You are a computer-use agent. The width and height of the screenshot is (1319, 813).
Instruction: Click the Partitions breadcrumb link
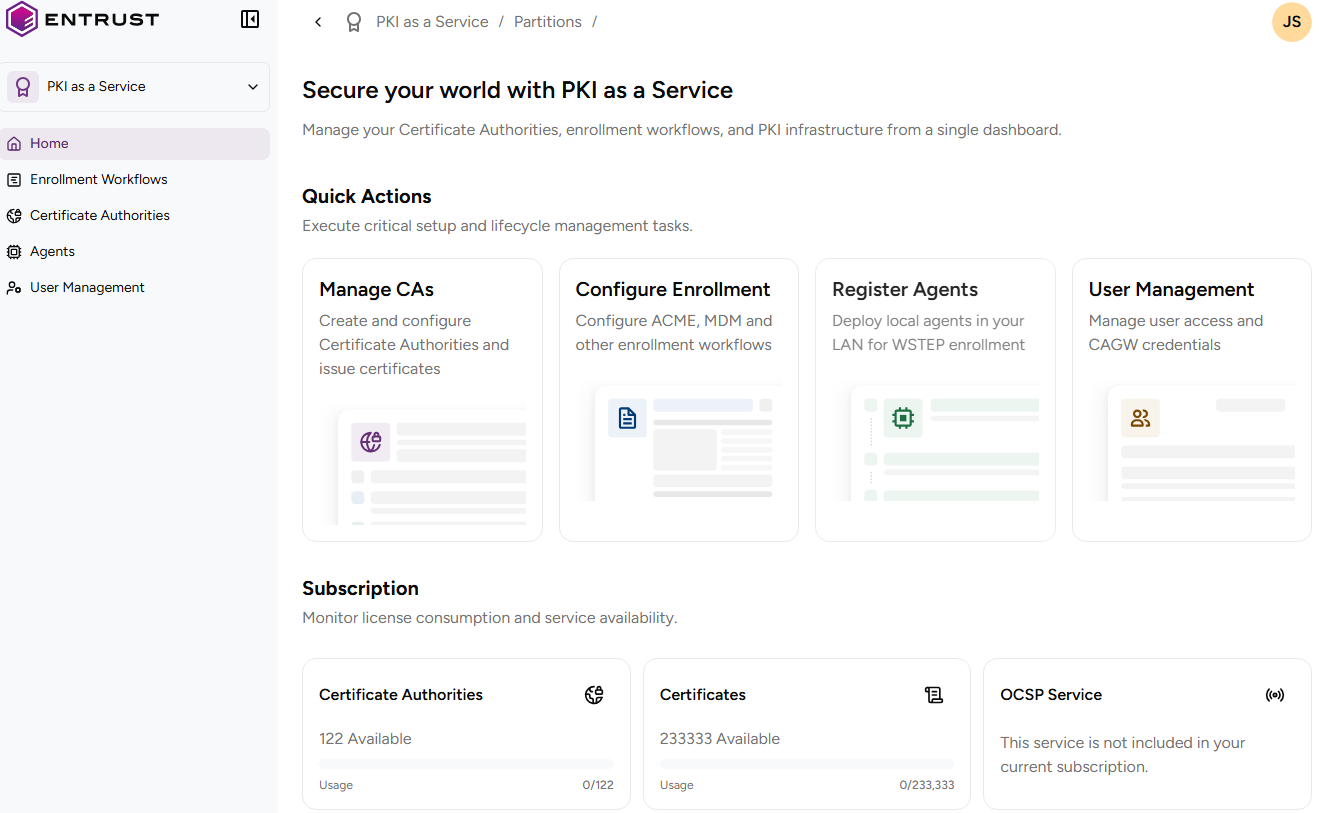(x=547, y=22)
